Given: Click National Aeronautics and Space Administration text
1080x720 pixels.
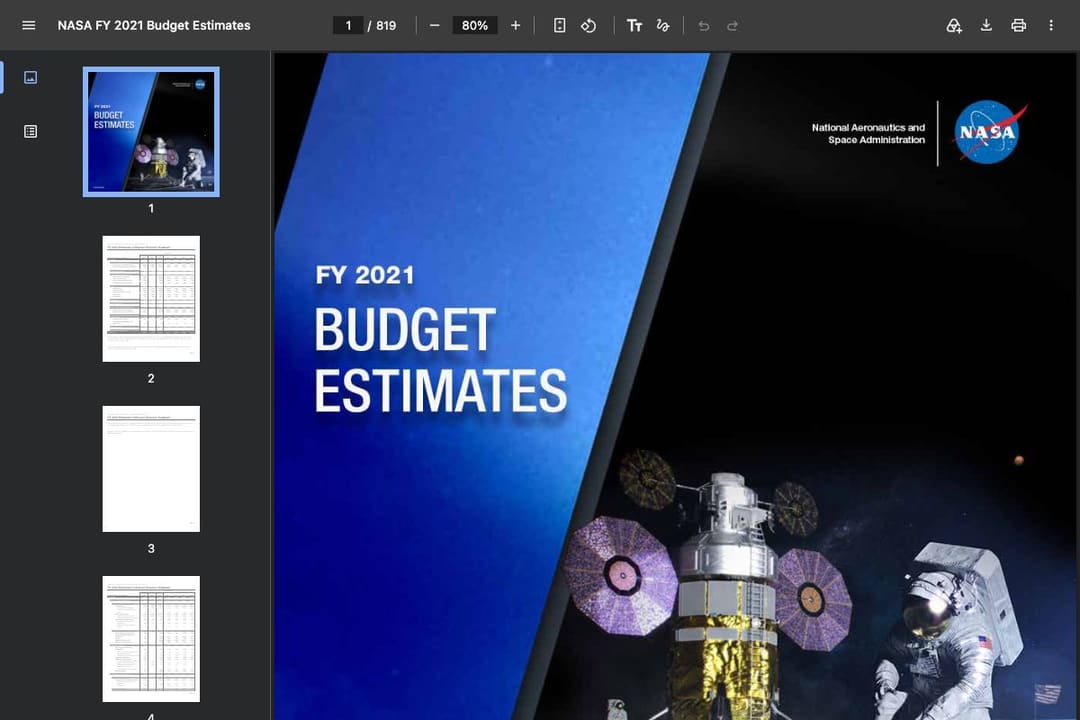Looking at the screenshot, I should point(868,134).
